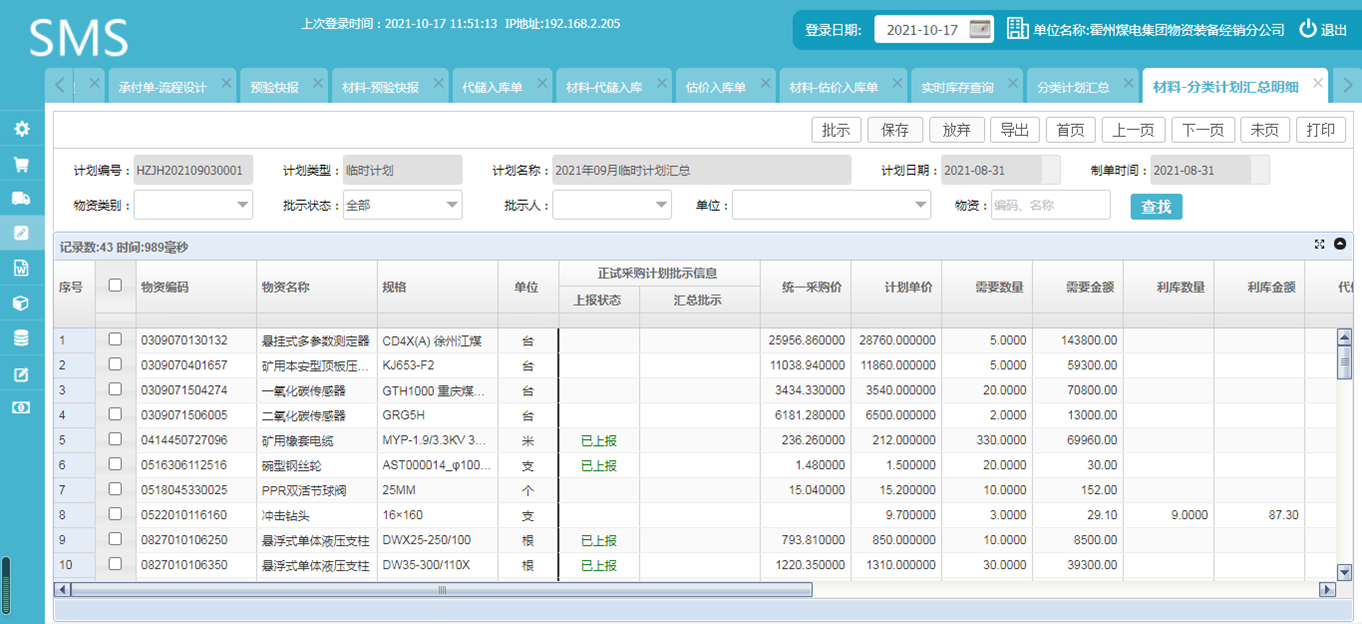Toggle the select-all checkbox in table header
This screenshot has width=1362, height=624.
(x=115, y=285)
